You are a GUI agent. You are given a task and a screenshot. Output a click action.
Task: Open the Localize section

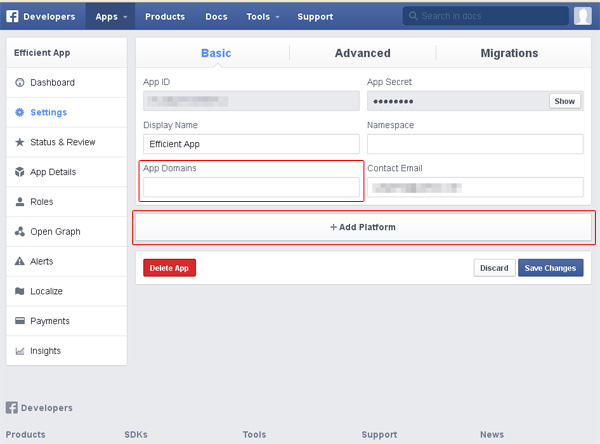coord(67,291)
